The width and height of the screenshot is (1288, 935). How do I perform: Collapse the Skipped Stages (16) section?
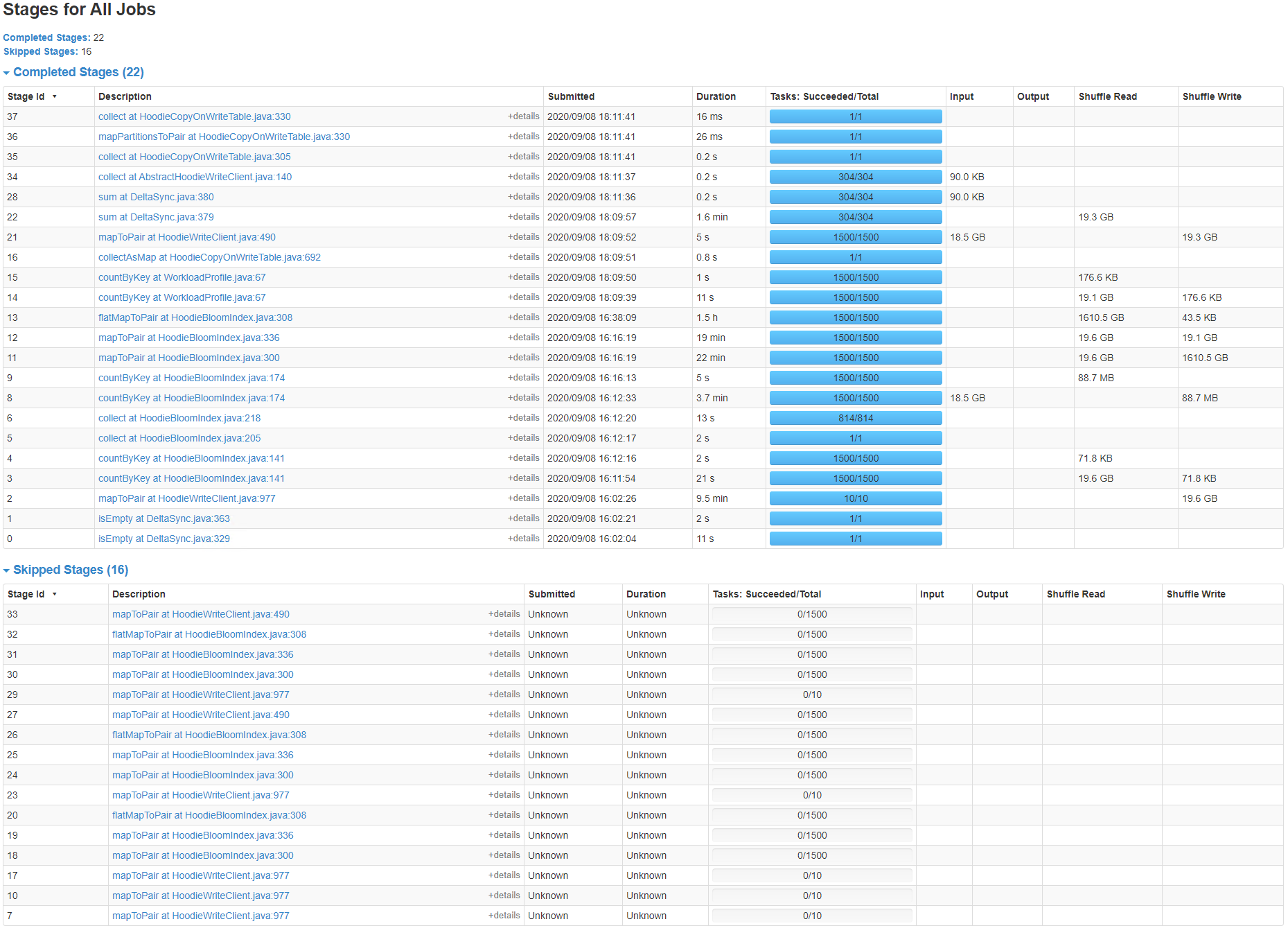[66, 570]
